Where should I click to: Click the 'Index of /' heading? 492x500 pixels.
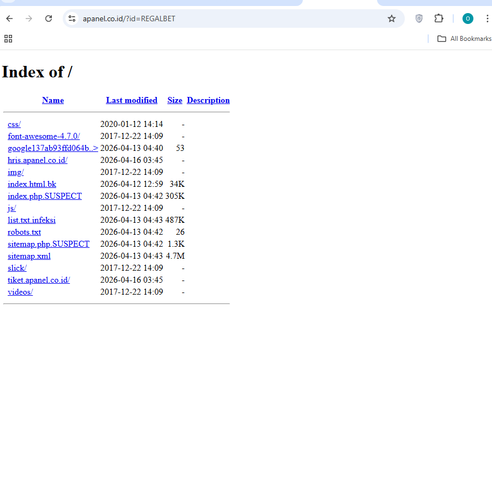click(37, 72)
